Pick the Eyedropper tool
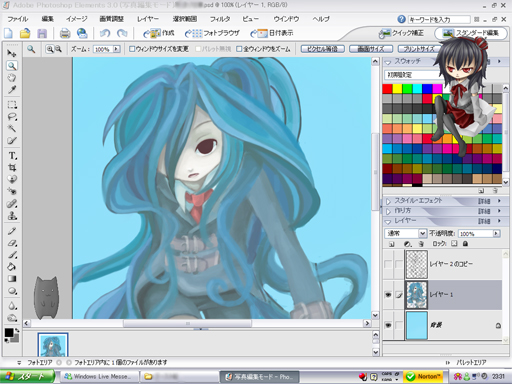The image size is (512, 384). point(12,90)
